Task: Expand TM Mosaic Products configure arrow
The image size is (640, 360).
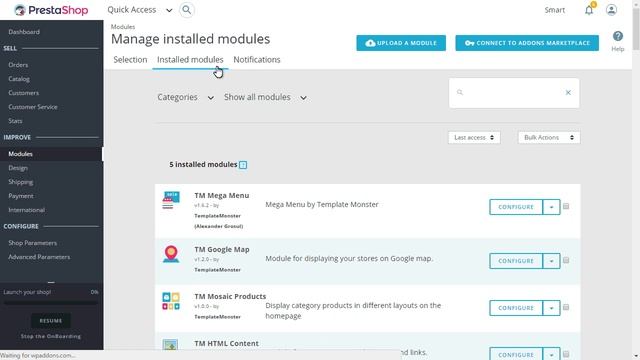Action: point(551,308)
